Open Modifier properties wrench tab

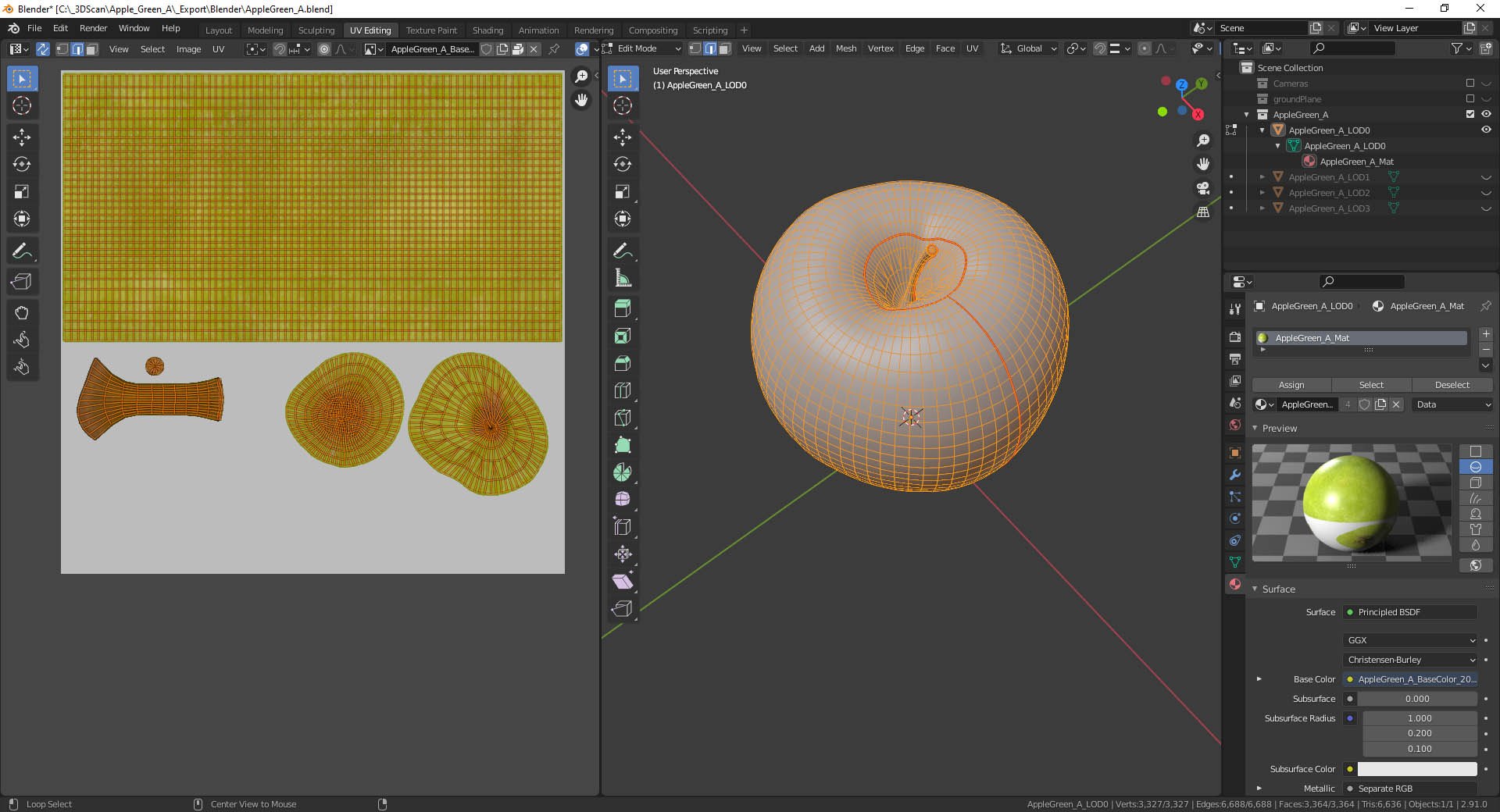pos(1235,475)
